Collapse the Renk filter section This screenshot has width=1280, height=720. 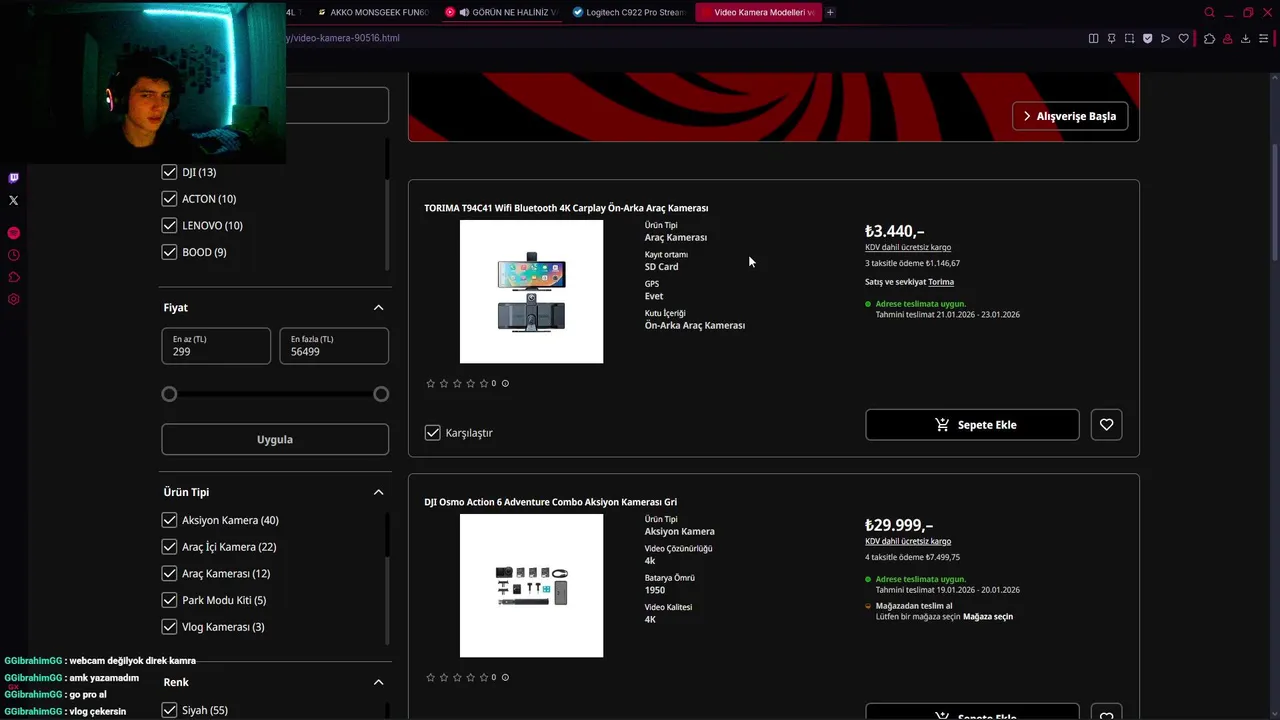click(378, 682)
